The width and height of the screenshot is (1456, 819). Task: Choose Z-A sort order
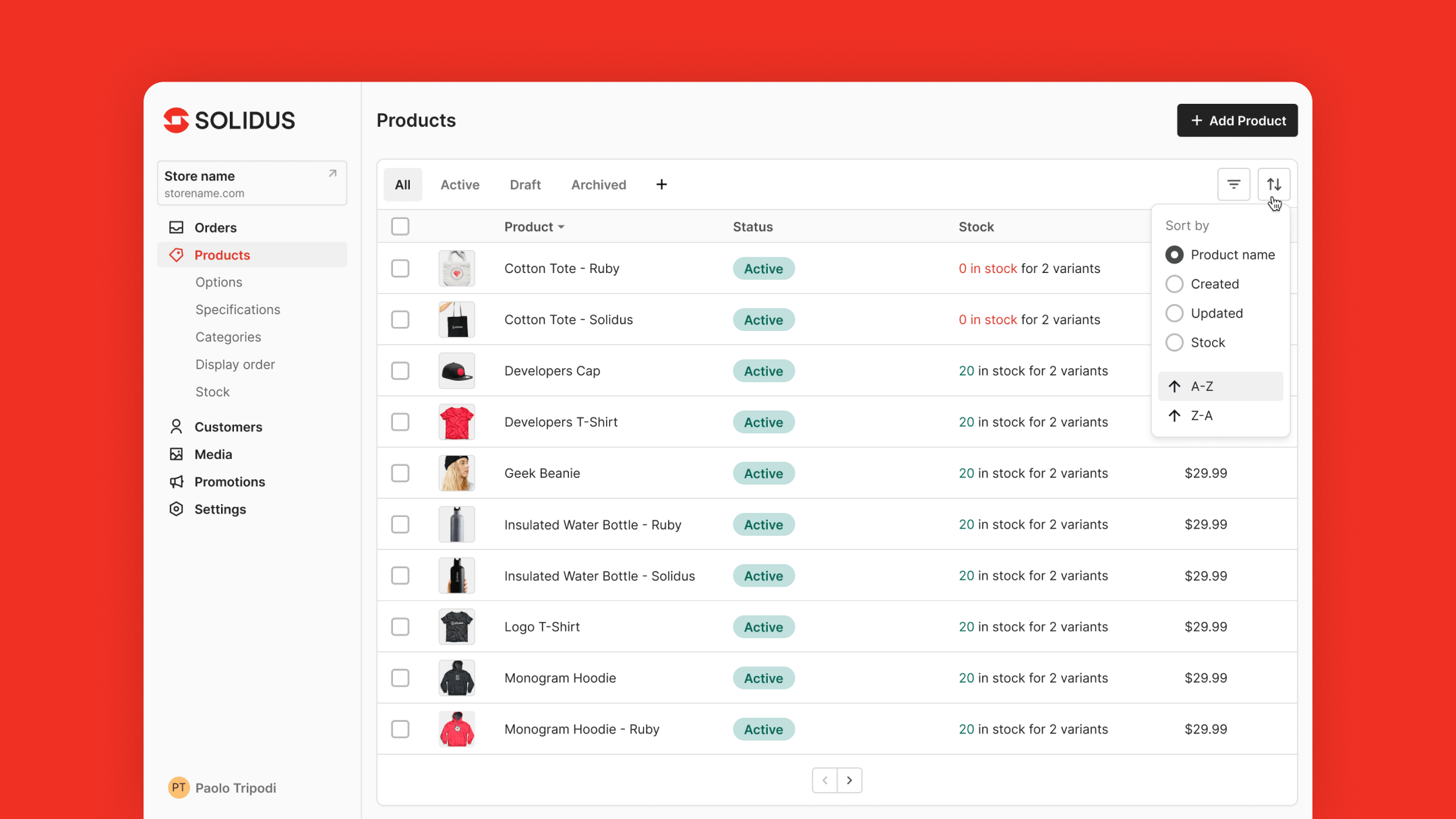1201,415
